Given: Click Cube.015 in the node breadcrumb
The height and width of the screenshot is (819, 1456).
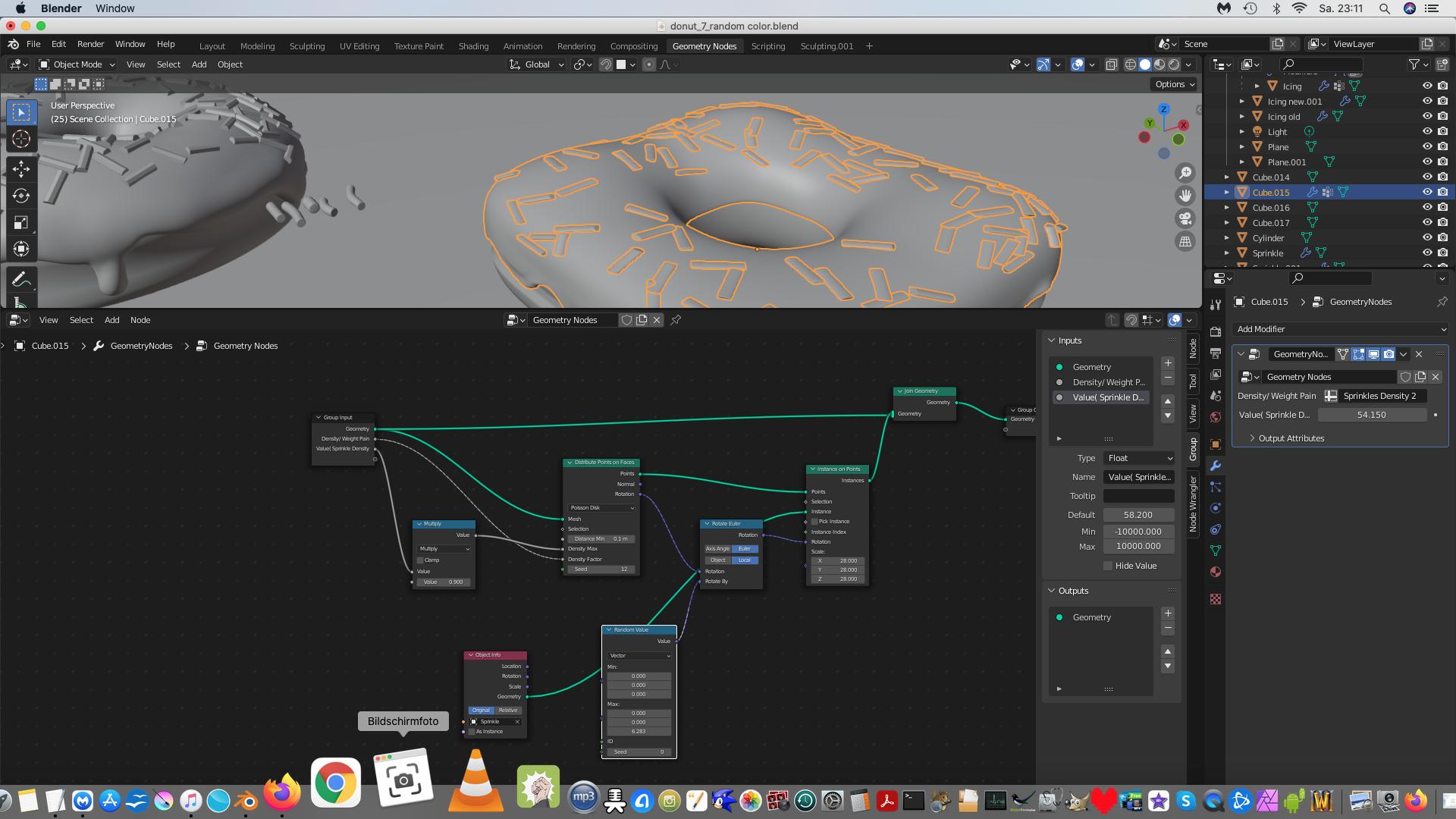Looking at the screenshot, I should (50, 346).
